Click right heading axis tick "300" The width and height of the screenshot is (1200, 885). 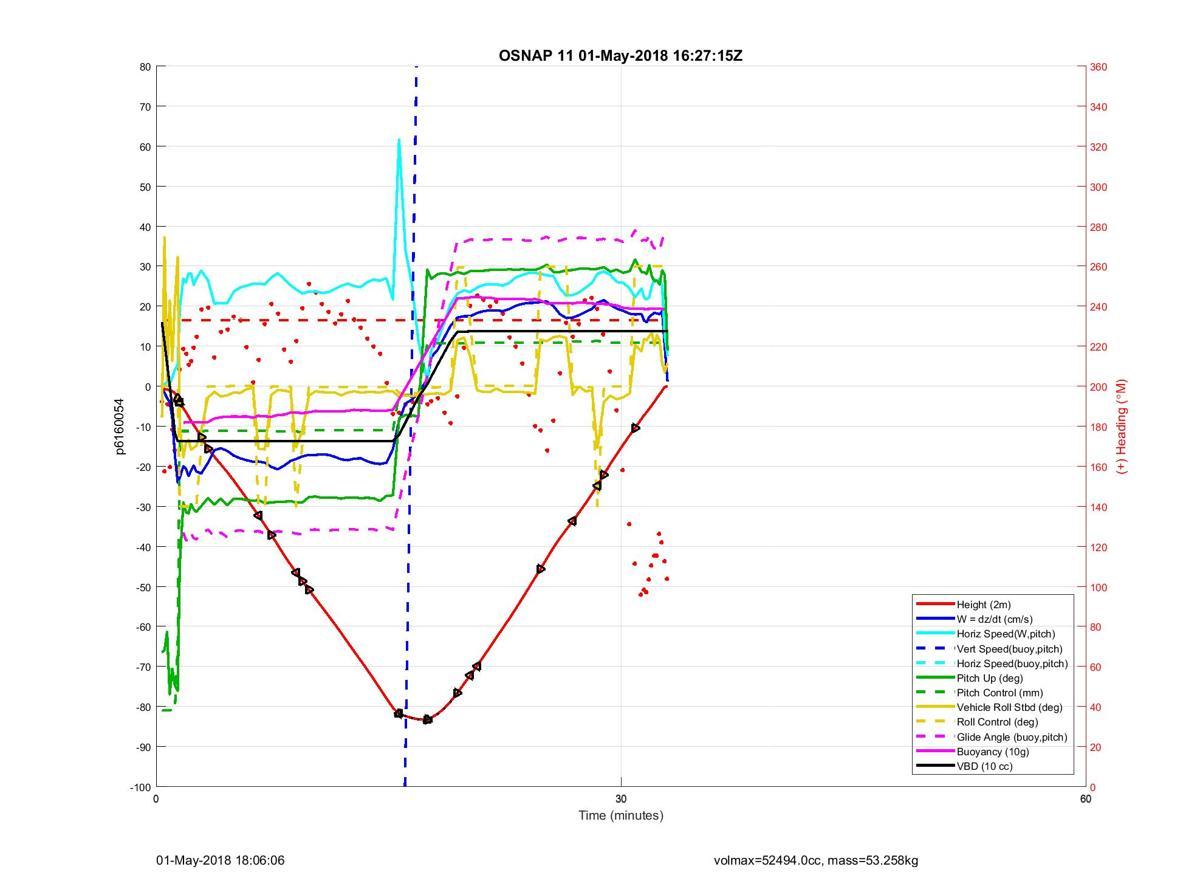click(1098, 187)
